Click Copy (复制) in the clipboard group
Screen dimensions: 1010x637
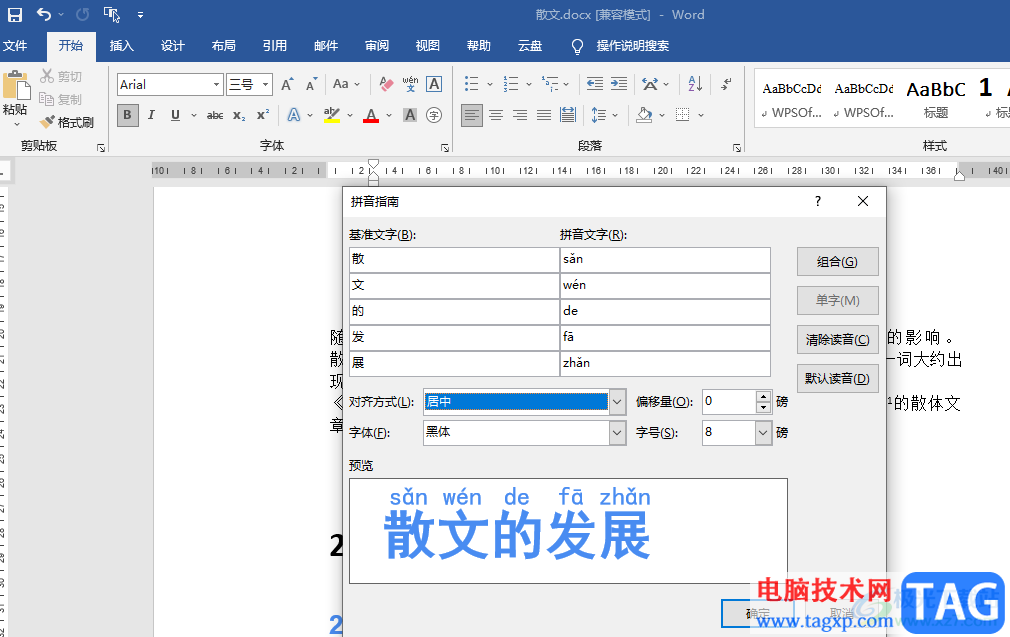pos(61,99)
